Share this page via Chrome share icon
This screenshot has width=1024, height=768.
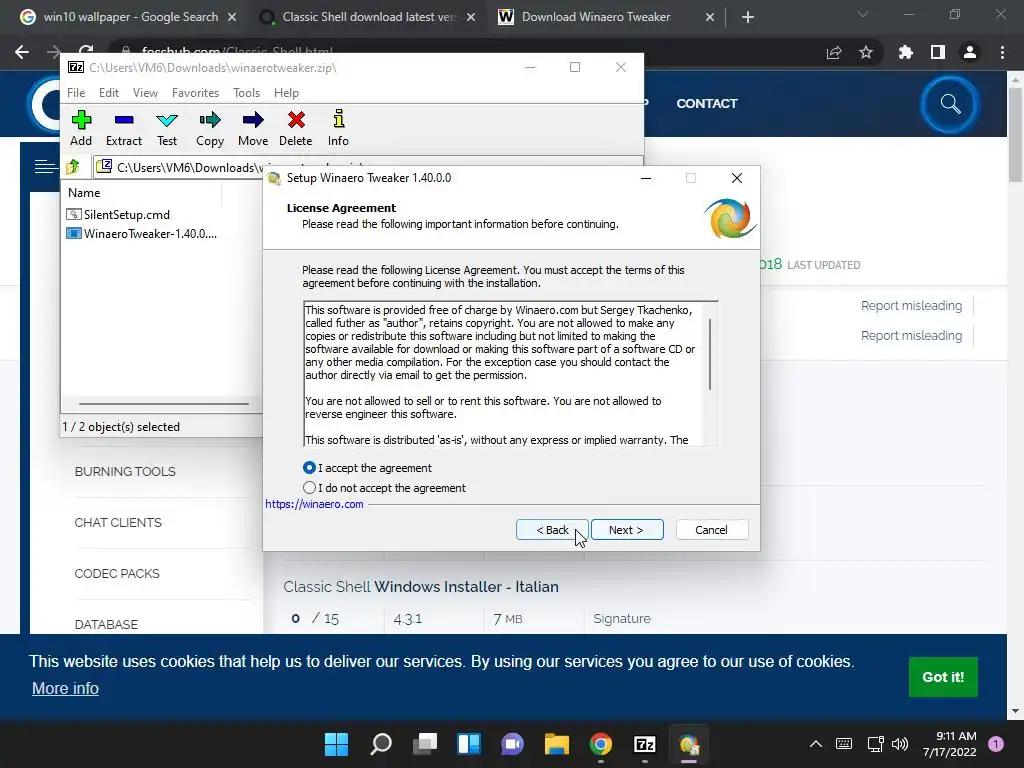834,52
